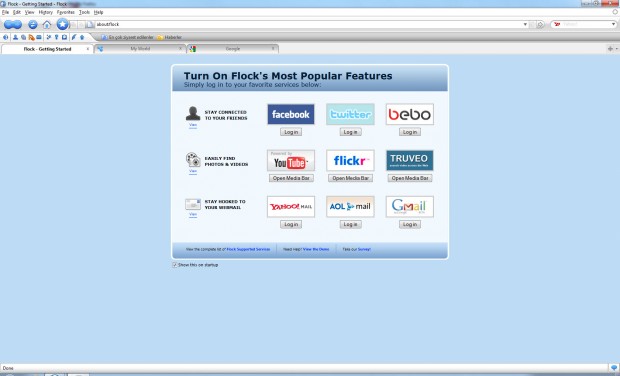
Task: Click the Go arrow next to address bar
Action: pos(540,25)
